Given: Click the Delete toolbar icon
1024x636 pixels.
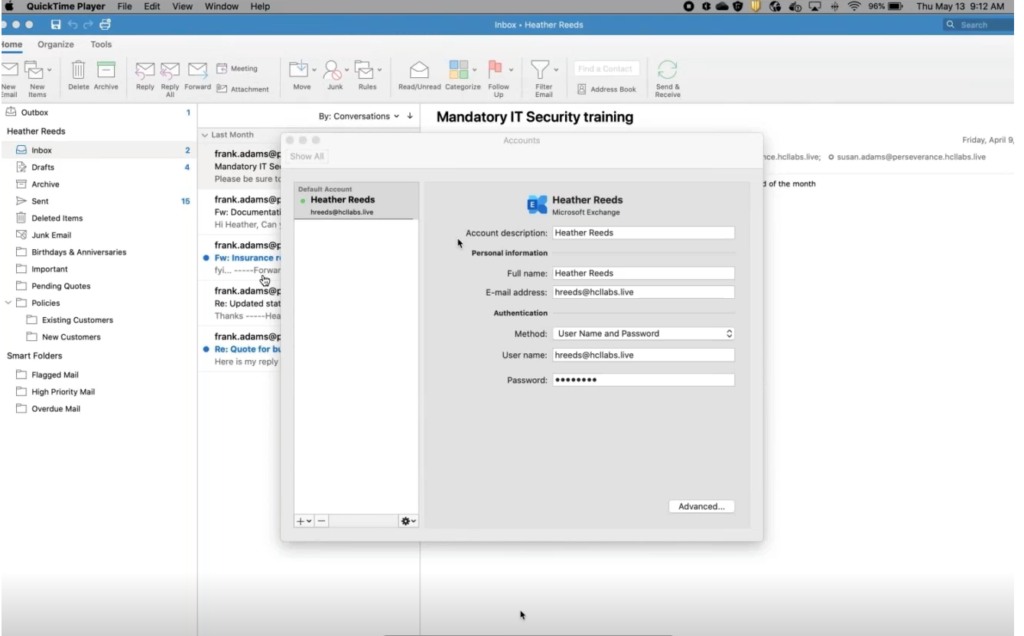Looking at the screenshot, I should [x=78, y=70].
